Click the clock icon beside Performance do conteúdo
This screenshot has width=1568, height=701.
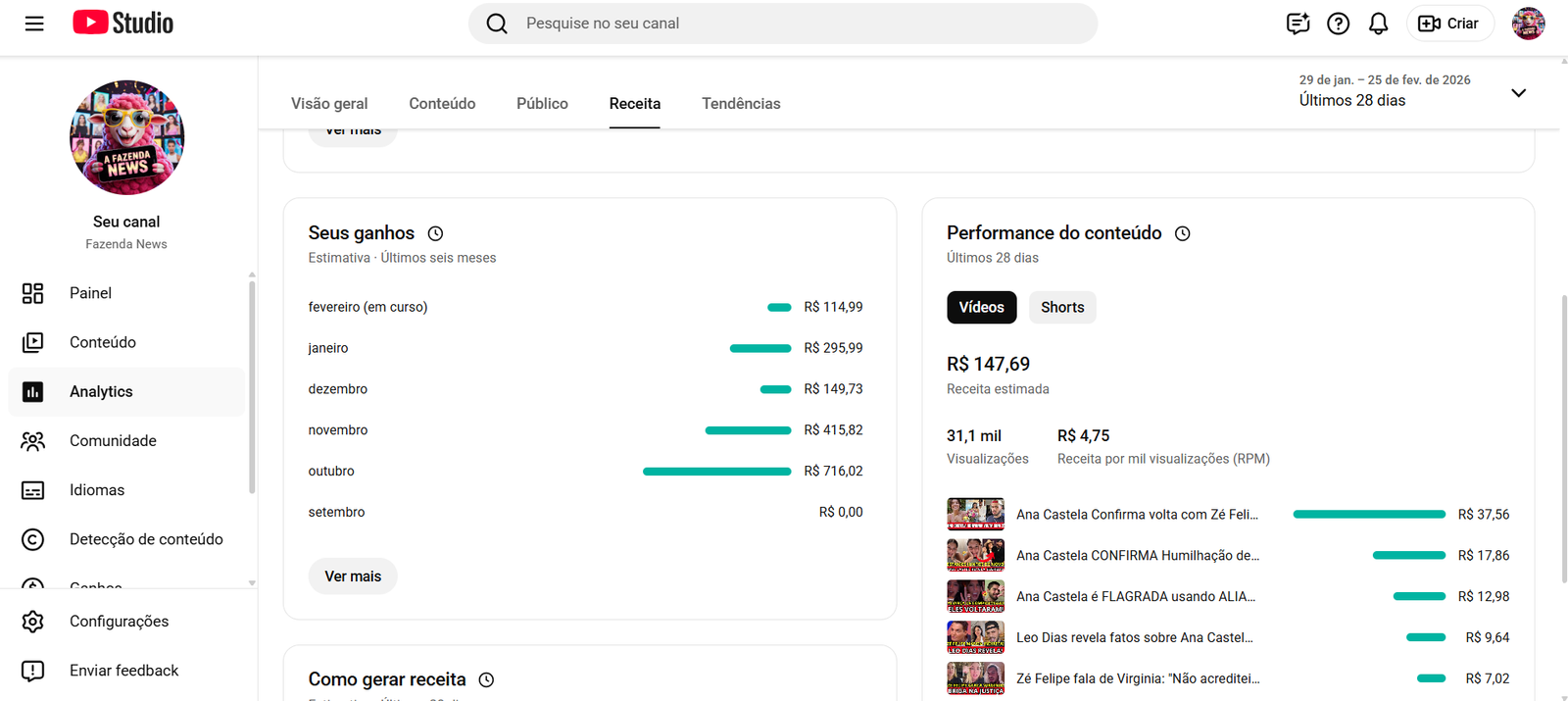coord(1183,233)
